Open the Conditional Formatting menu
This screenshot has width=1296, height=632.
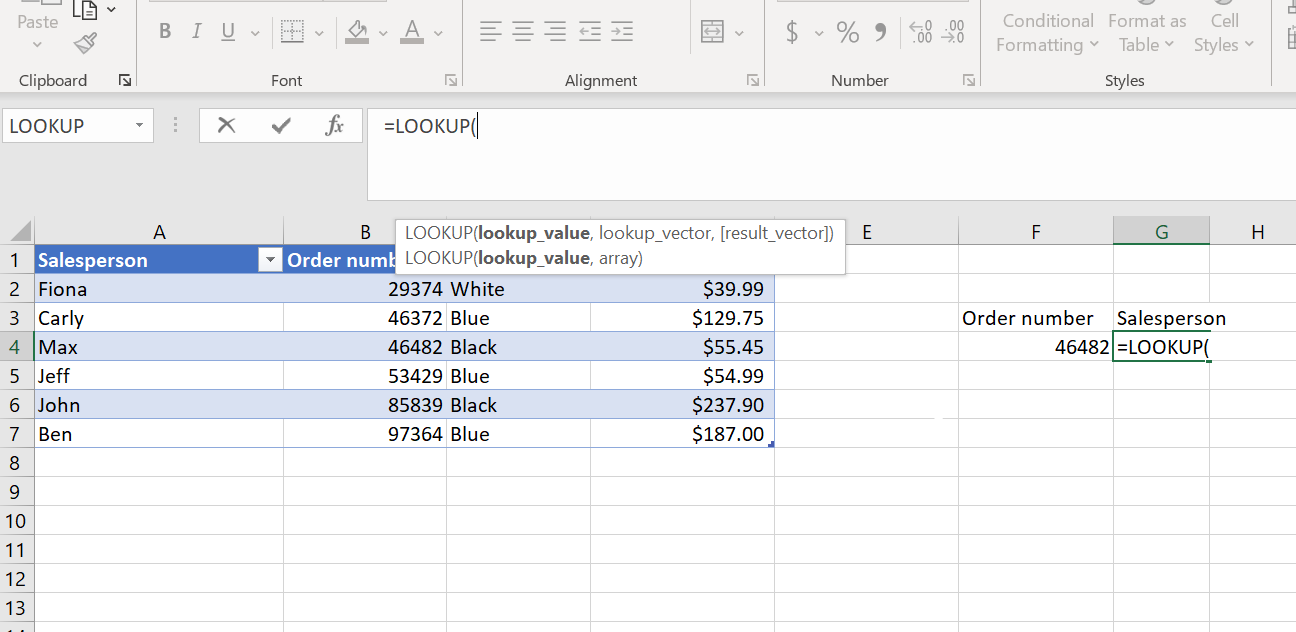coord(1047,32)
